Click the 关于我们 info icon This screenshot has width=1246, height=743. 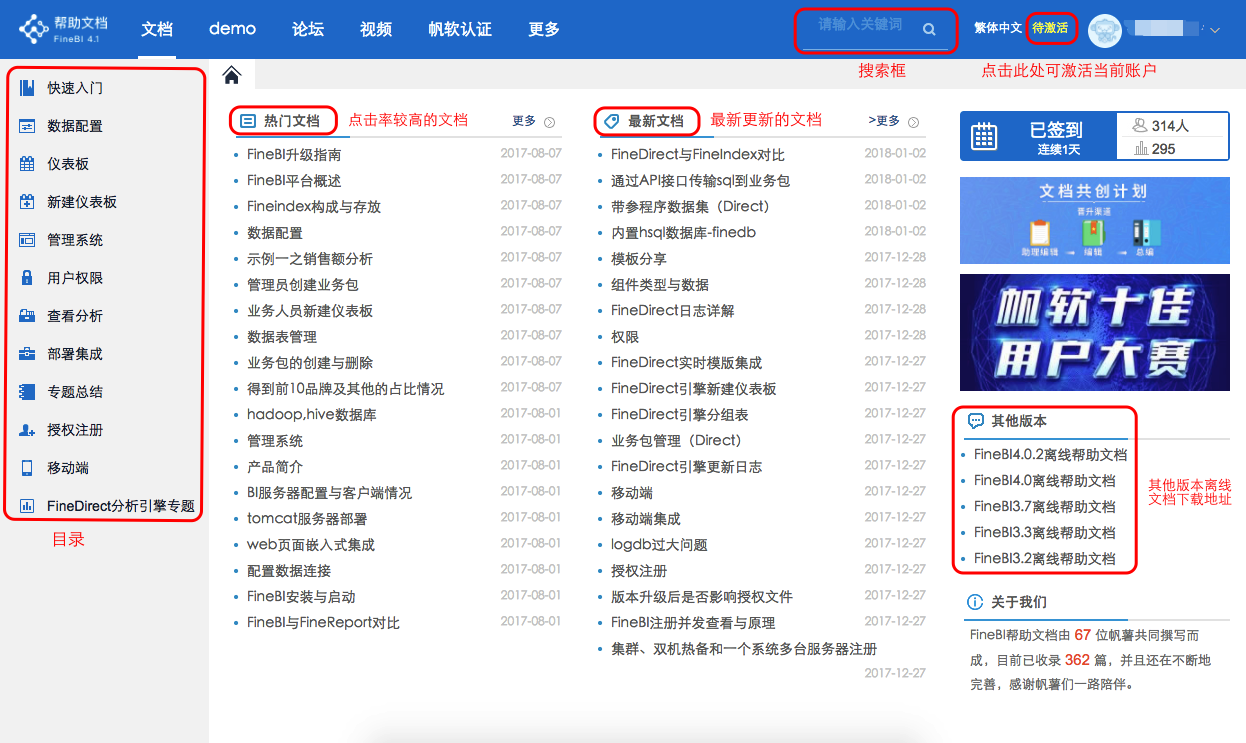click(975, 602)
